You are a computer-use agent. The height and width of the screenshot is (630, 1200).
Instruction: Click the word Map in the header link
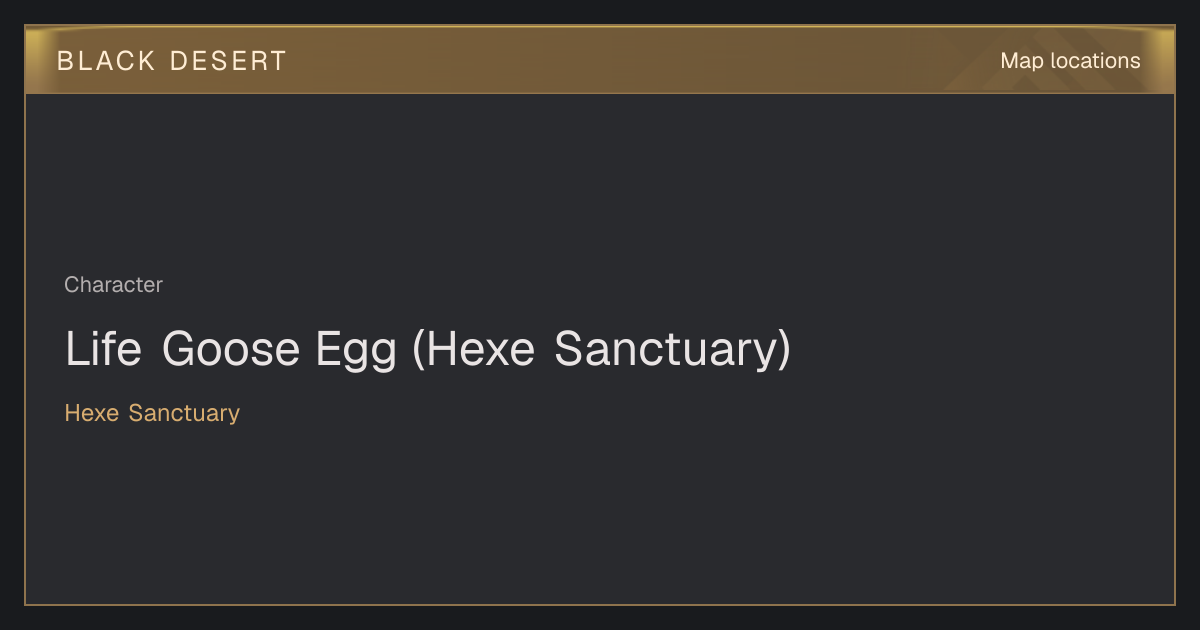click(x=1022, y=61)
